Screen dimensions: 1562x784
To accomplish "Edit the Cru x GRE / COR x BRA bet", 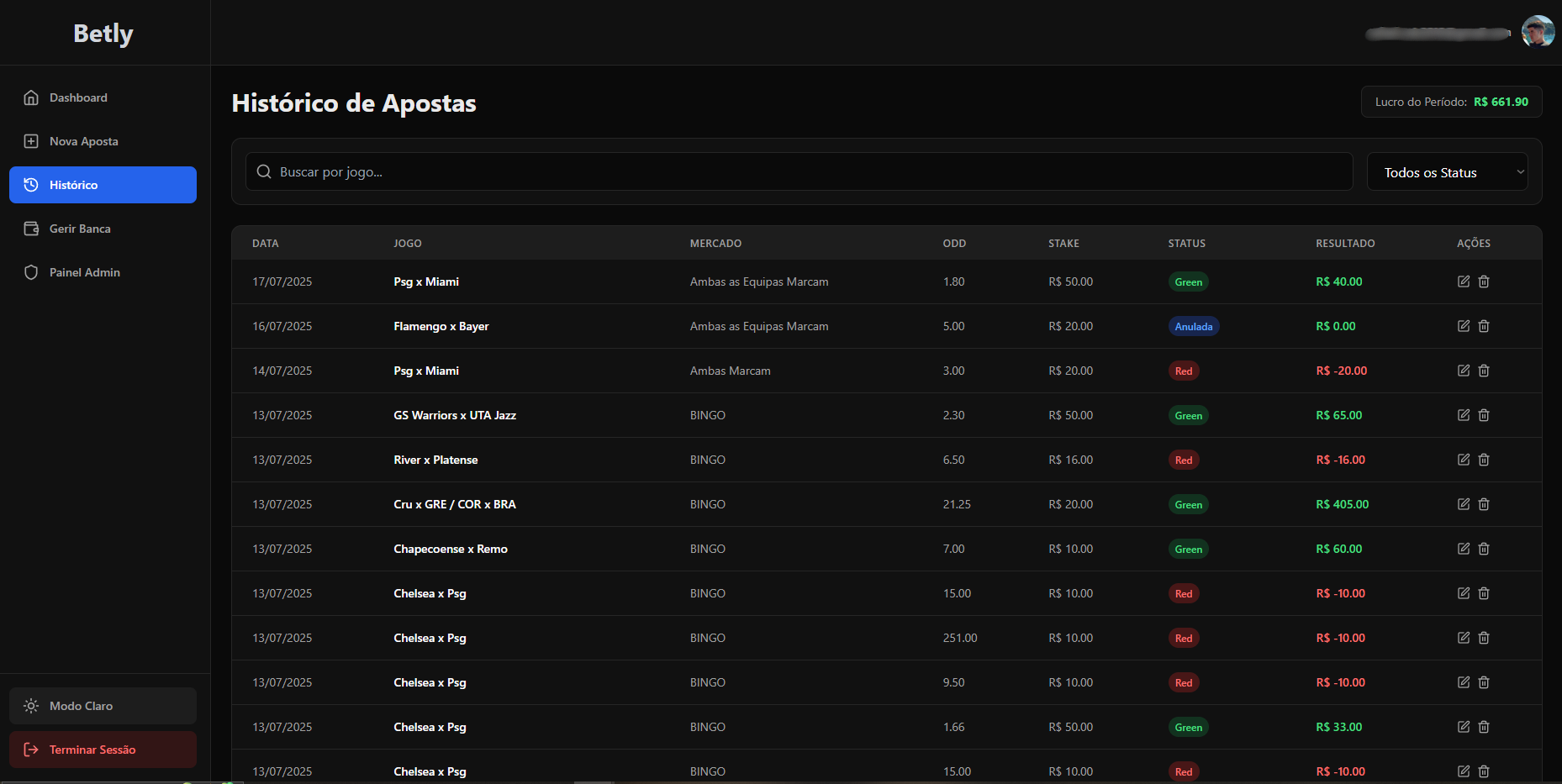I will point(1463,504).
